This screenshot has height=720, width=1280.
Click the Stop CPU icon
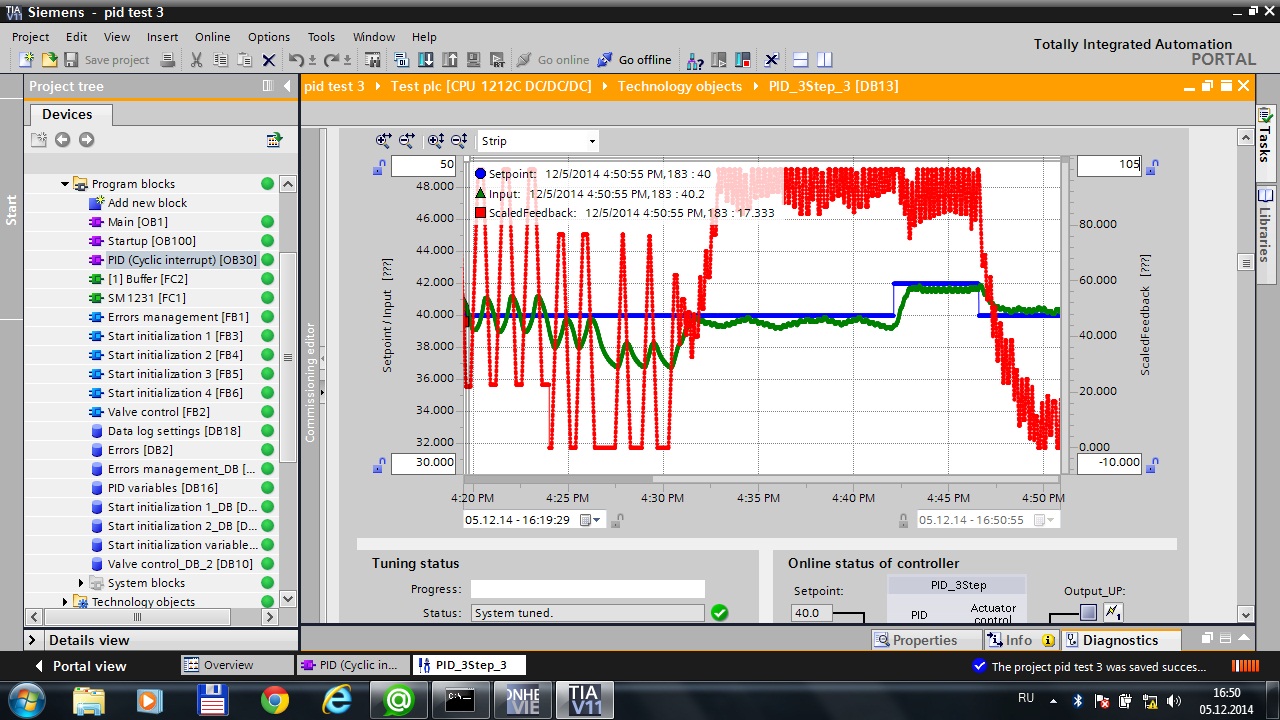(x=743, y=60)
